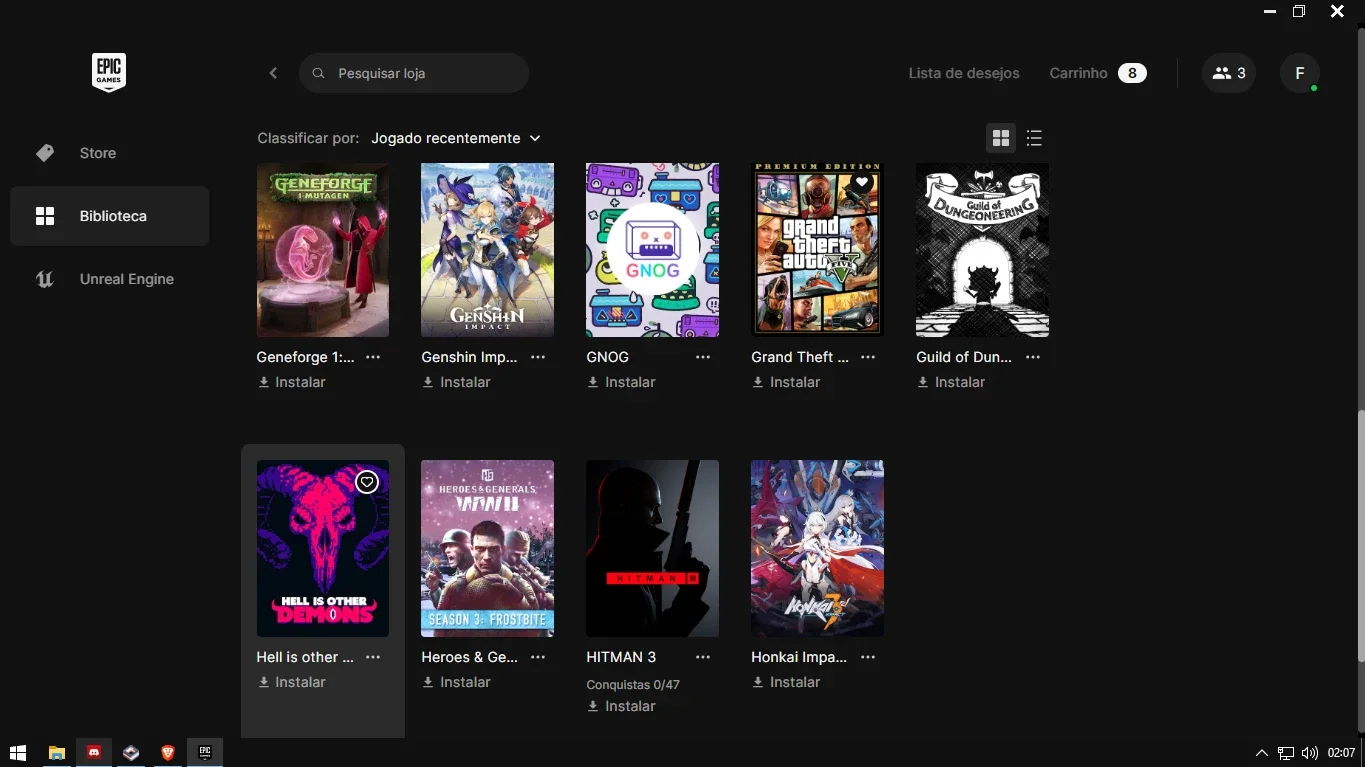Install Honkai Impact via Instalar
Image resolution: width=1365 pixels, height=767 pixels.
[x=786, y=682]
